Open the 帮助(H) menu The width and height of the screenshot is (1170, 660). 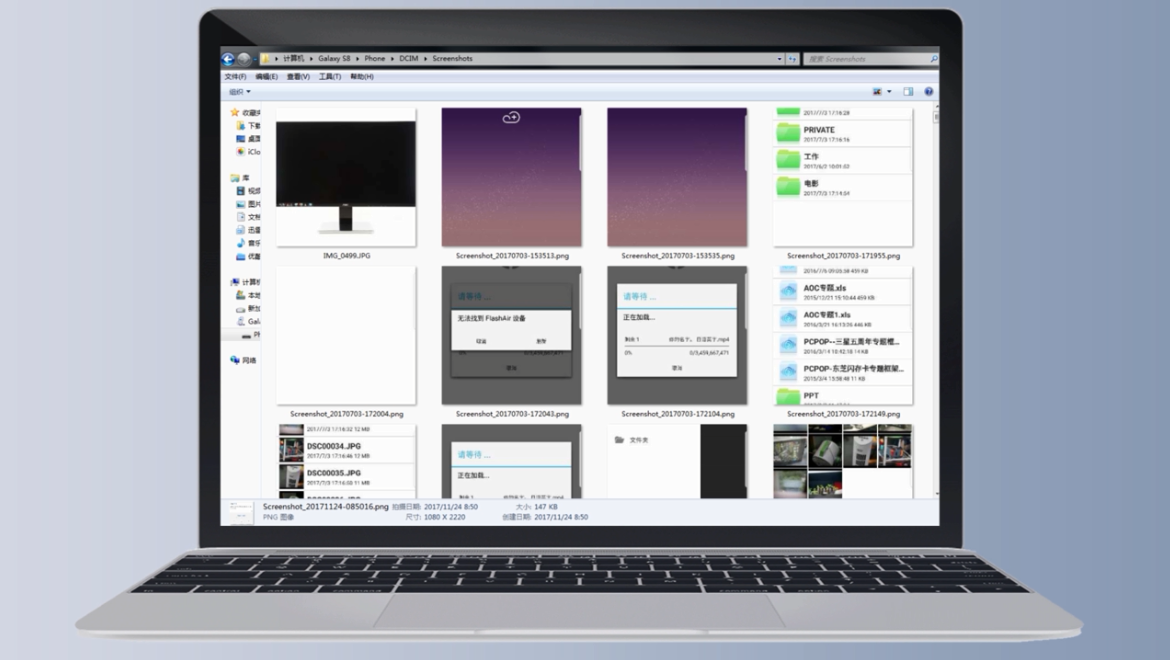pyautogui.click(x=362, y=77)
